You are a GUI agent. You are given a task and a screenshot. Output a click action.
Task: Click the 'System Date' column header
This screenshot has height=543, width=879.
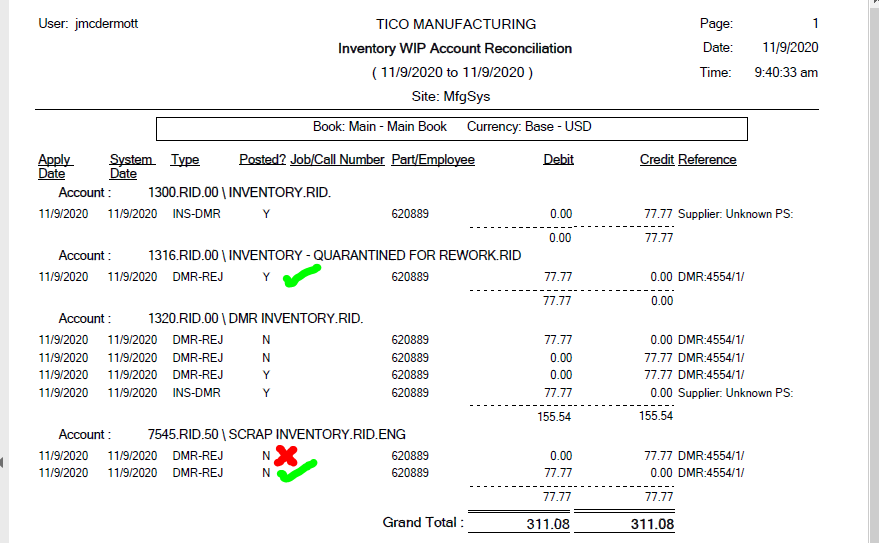point(132,166)
